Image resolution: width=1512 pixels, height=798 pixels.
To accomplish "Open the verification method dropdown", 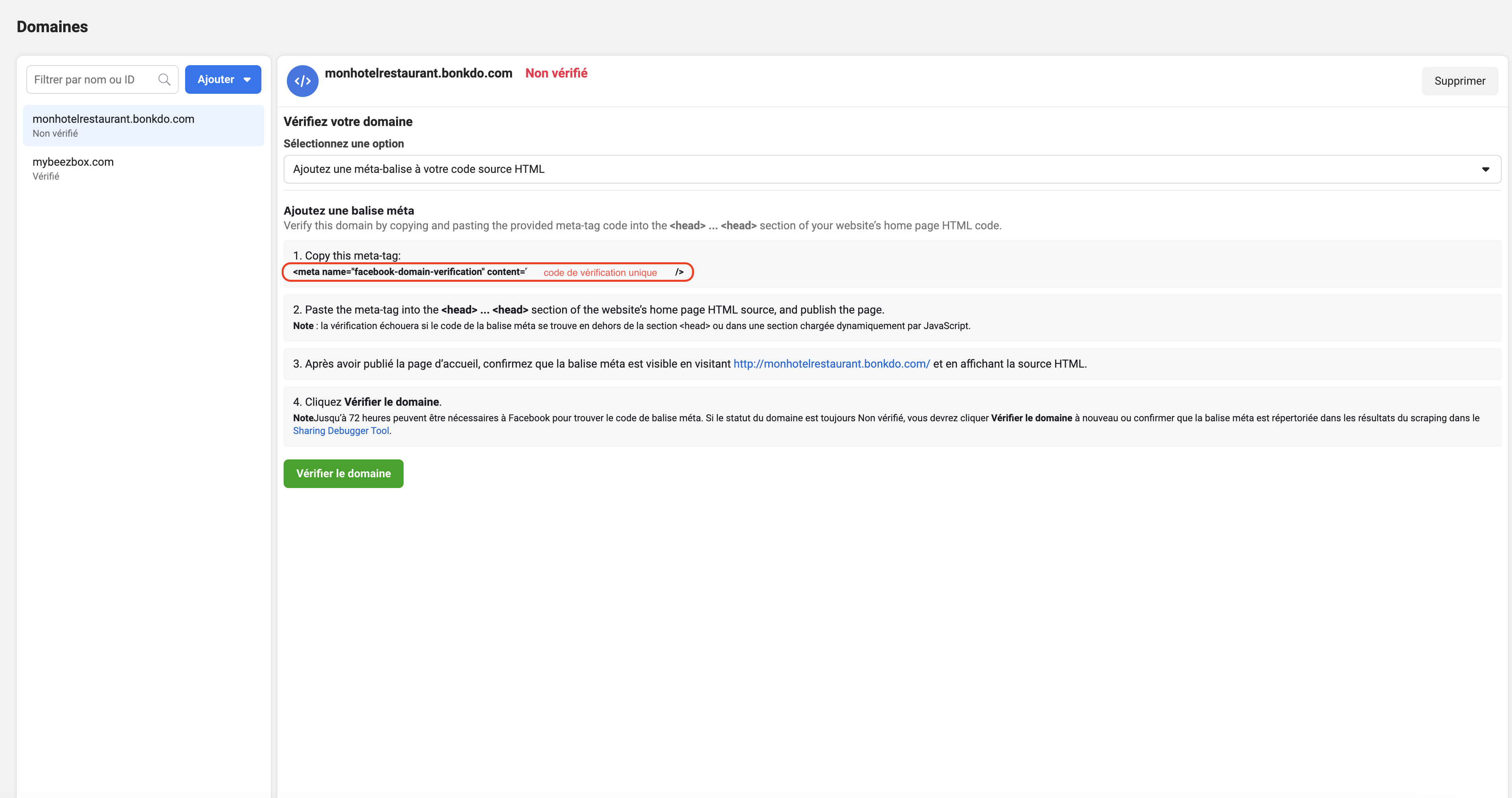I will [x=891, y=169].
